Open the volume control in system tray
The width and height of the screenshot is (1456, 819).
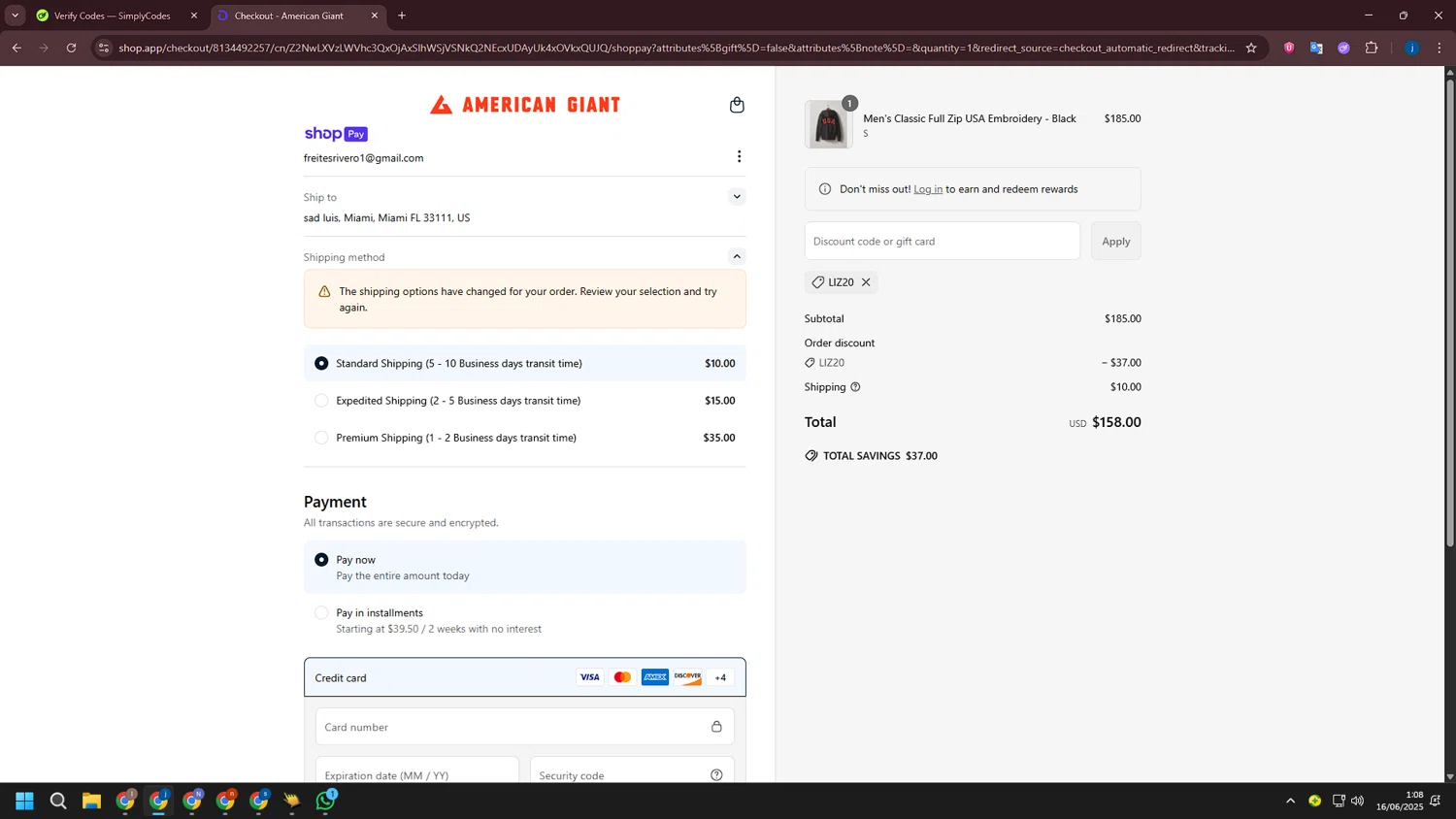point(1357,801)
